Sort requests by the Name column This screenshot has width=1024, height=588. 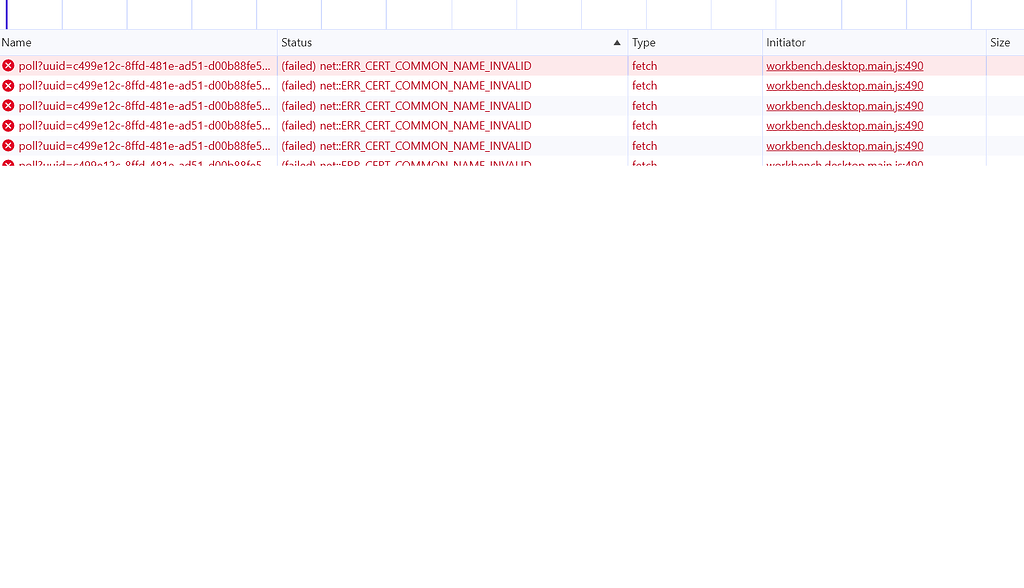pyautogui.click(x=15, y=42)
